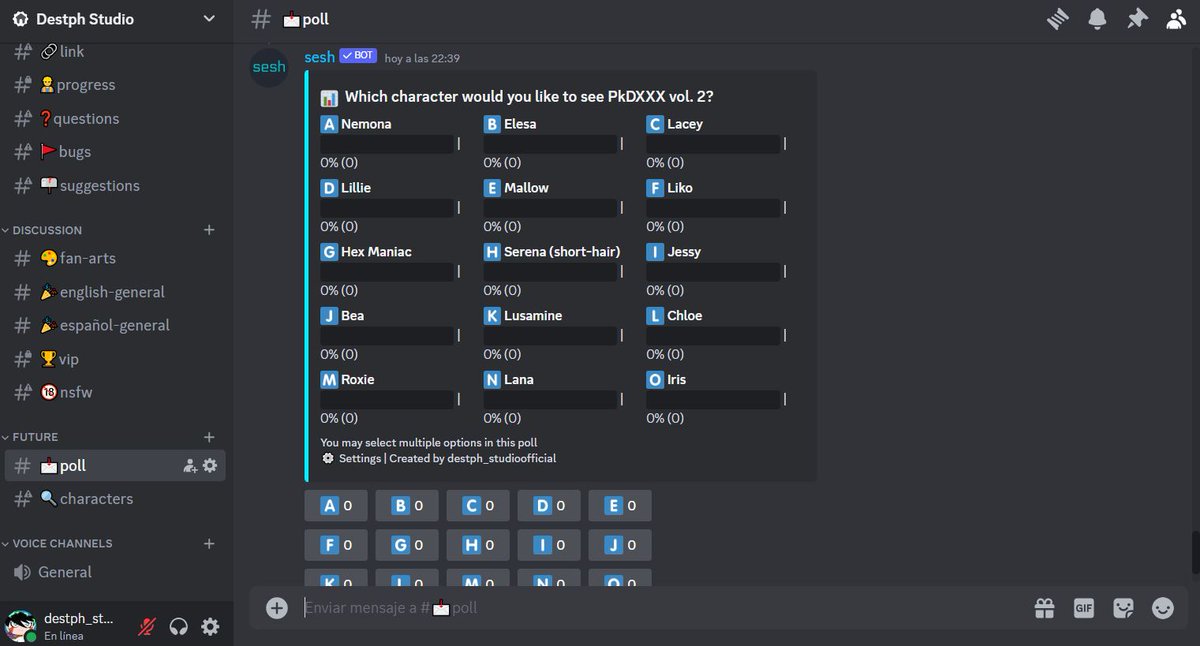Click the Lusamine option text
Image resolution: width=1200 pixels, height=646 pixels.
coord(533,316)
